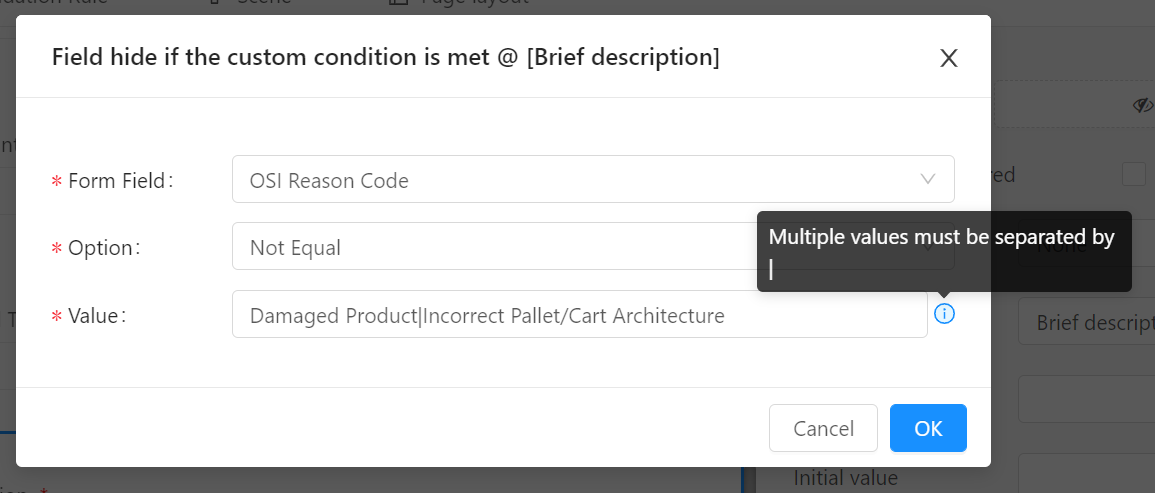Viewport: 1155px width, 493px height.
Task: Click the Value field containing Damaged Product text
Action: 580,314
